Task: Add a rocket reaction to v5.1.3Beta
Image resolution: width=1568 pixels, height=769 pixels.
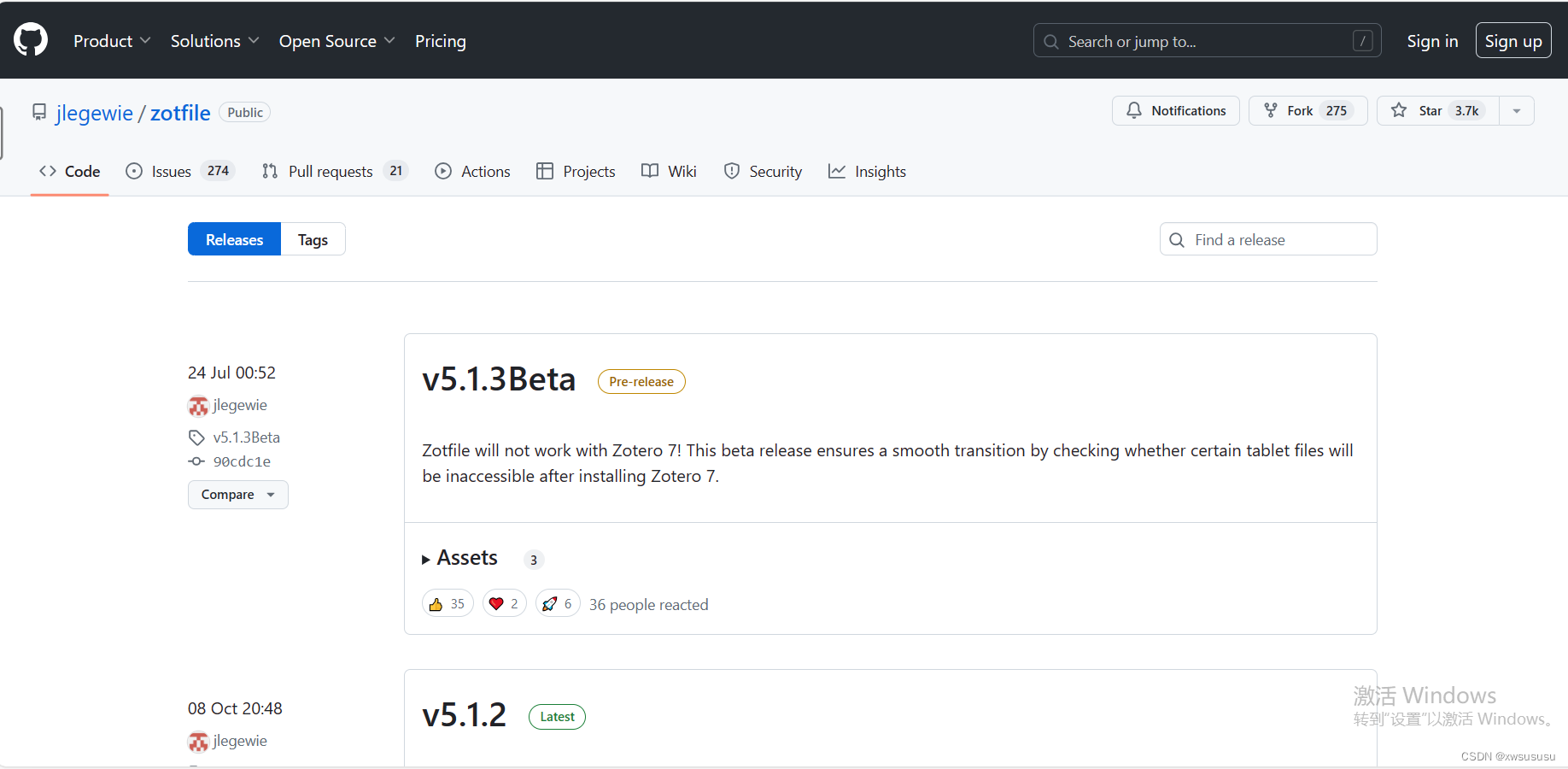Action: [557, 603]
